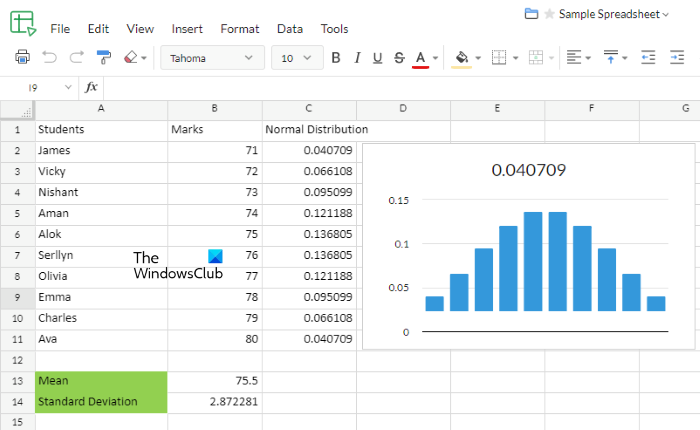Click the fx function icon
Viewport: 700px width, 430px height.
tap(91, 87)
